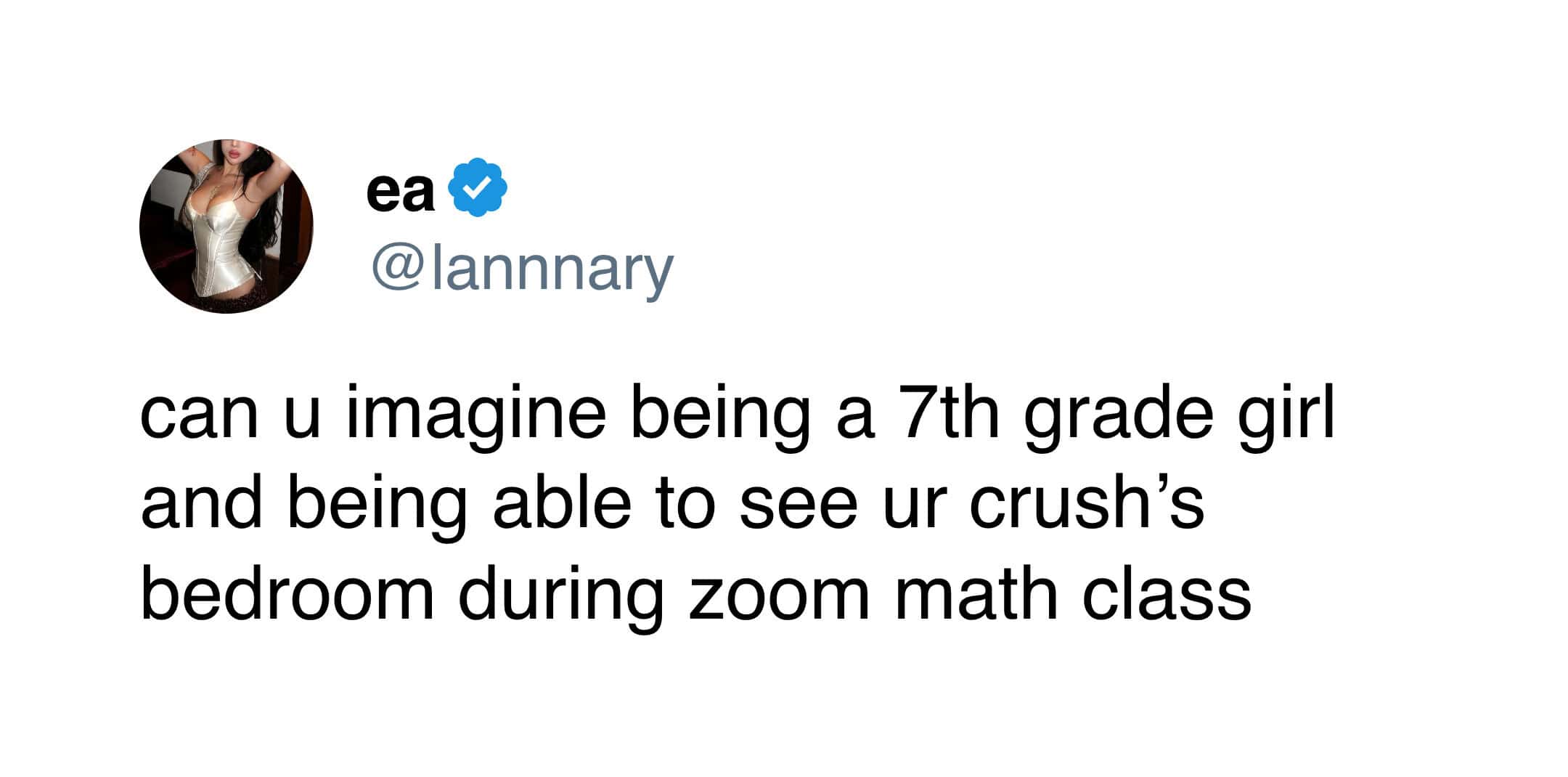Click the word "class" in the tweet
This screenshot has width=1568, height=777.
coord(1167,595)
